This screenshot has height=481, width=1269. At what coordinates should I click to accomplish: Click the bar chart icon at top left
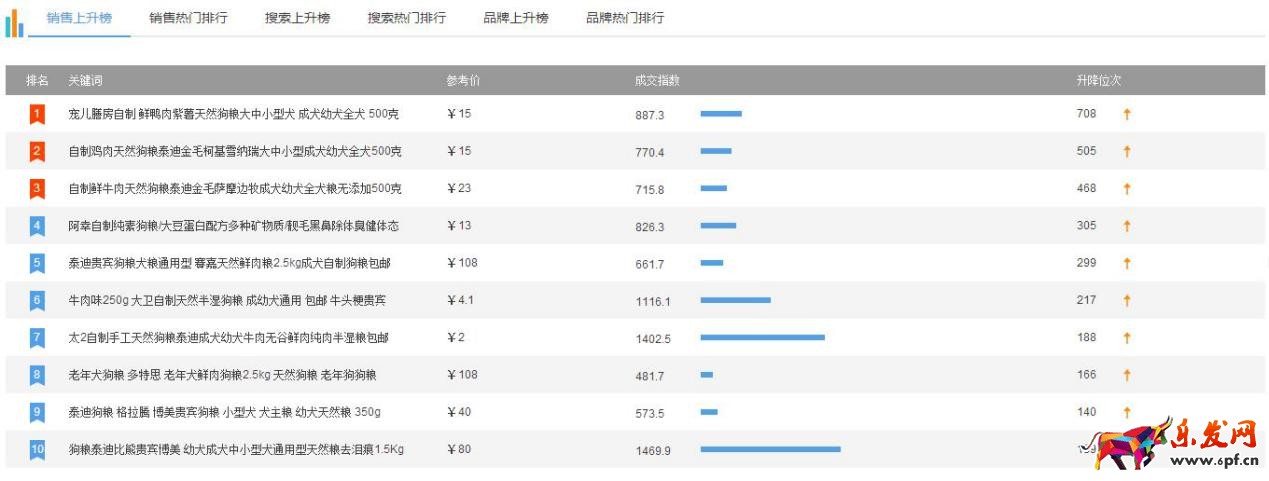point(14,22)
